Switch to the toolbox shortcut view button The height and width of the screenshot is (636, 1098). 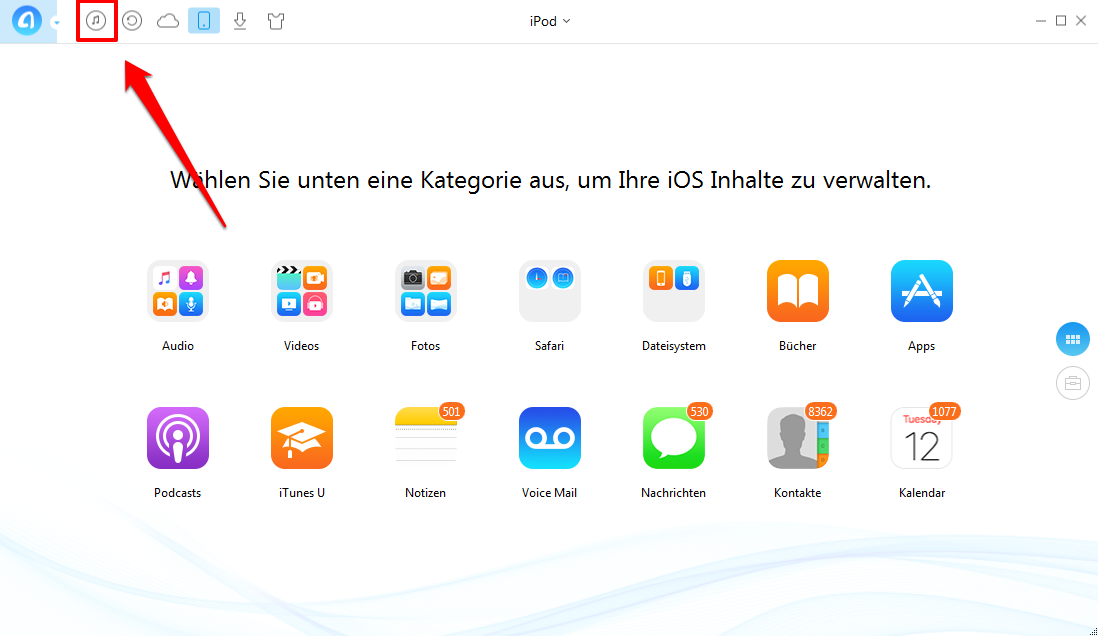(1073, 383)
